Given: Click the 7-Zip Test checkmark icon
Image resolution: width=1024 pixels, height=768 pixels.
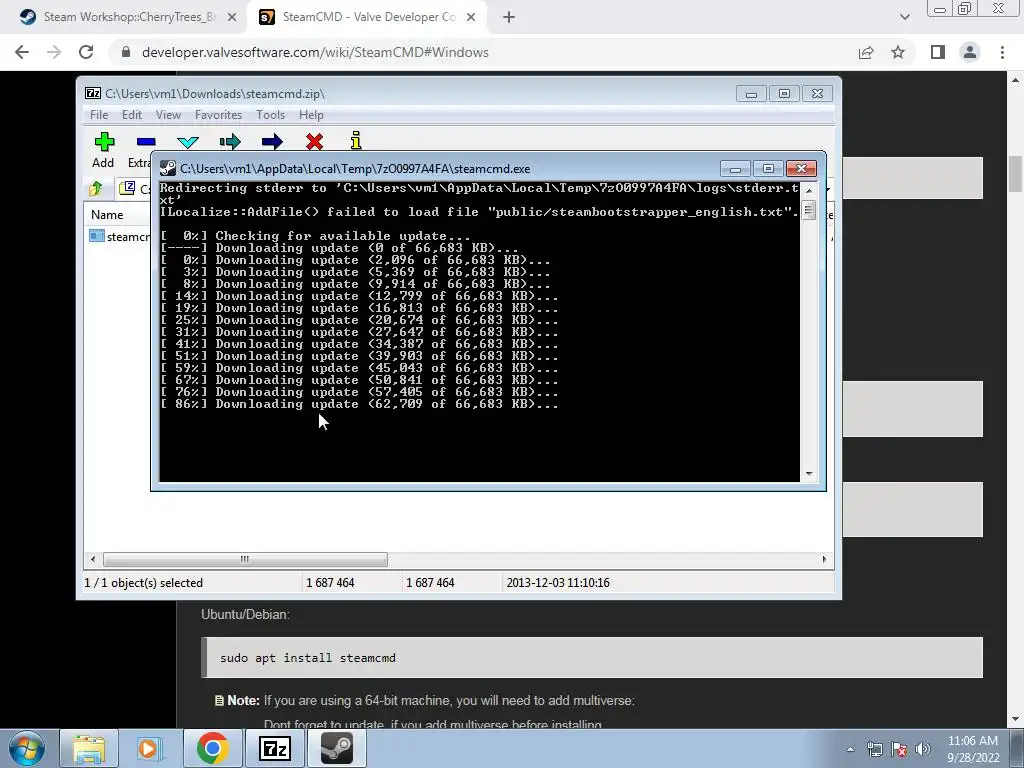Looking at the screenshot, I should click(x=188, y=142).
